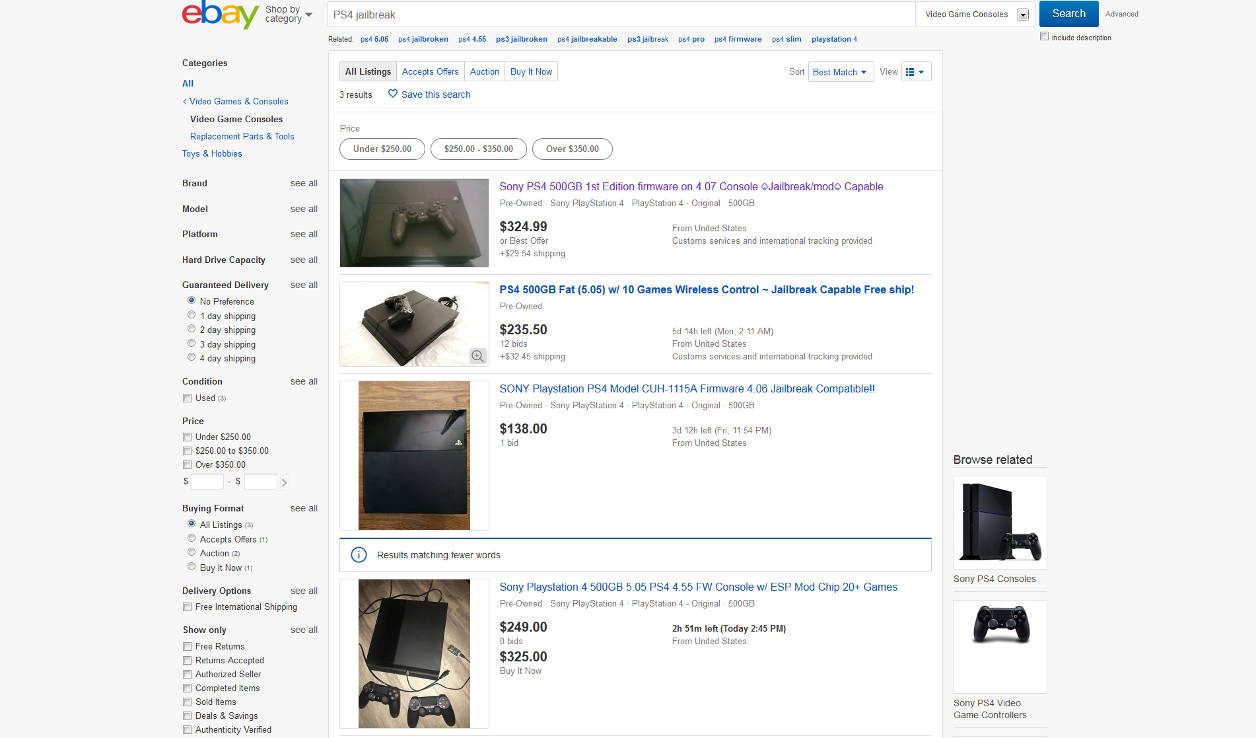Expand Delivery Options filter see all
The width and height of the screenshot is (1256, 738).
coord(304,590)
